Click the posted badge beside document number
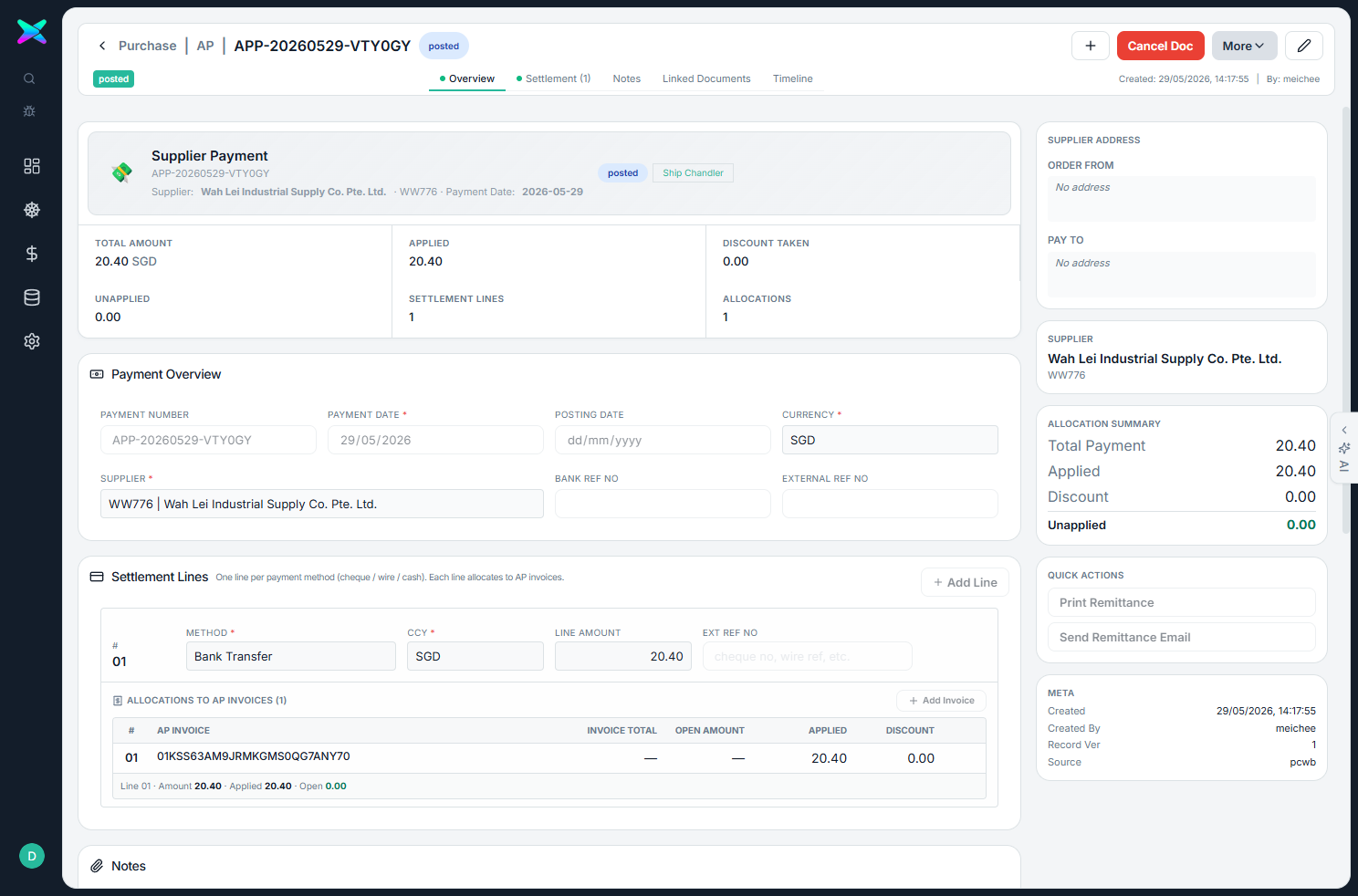Screen dimensions: 1358x896 pyautogui.click(x=444, y=46)
